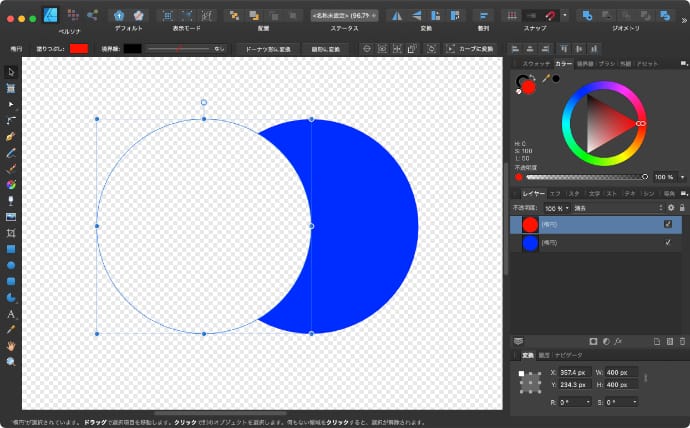Screen dimensions: 690x428
Task: Open the layer blend mode dropdown
Action: [617, 207]
